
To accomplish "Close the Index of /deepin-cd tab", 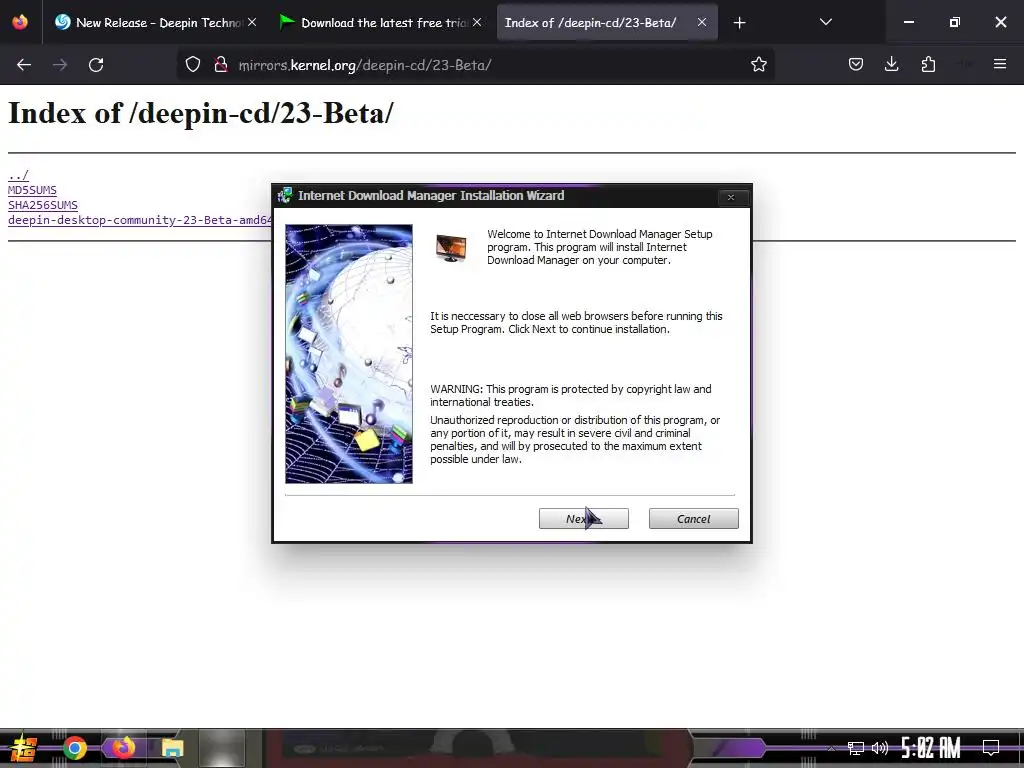I will click(x=701, y=22).
